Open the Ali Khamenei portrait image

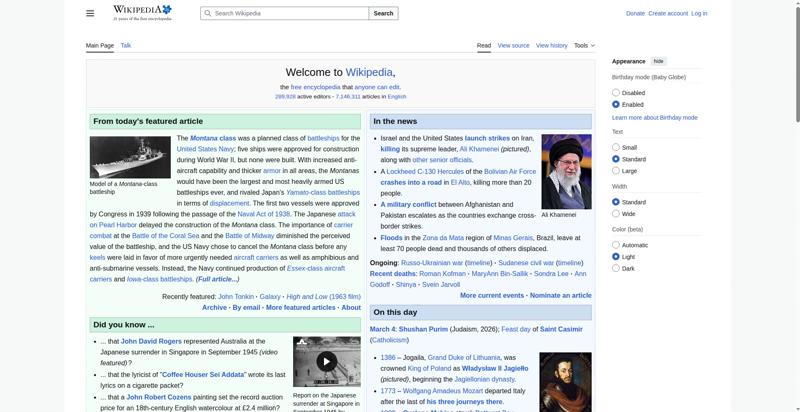click(x=566, y=171)
